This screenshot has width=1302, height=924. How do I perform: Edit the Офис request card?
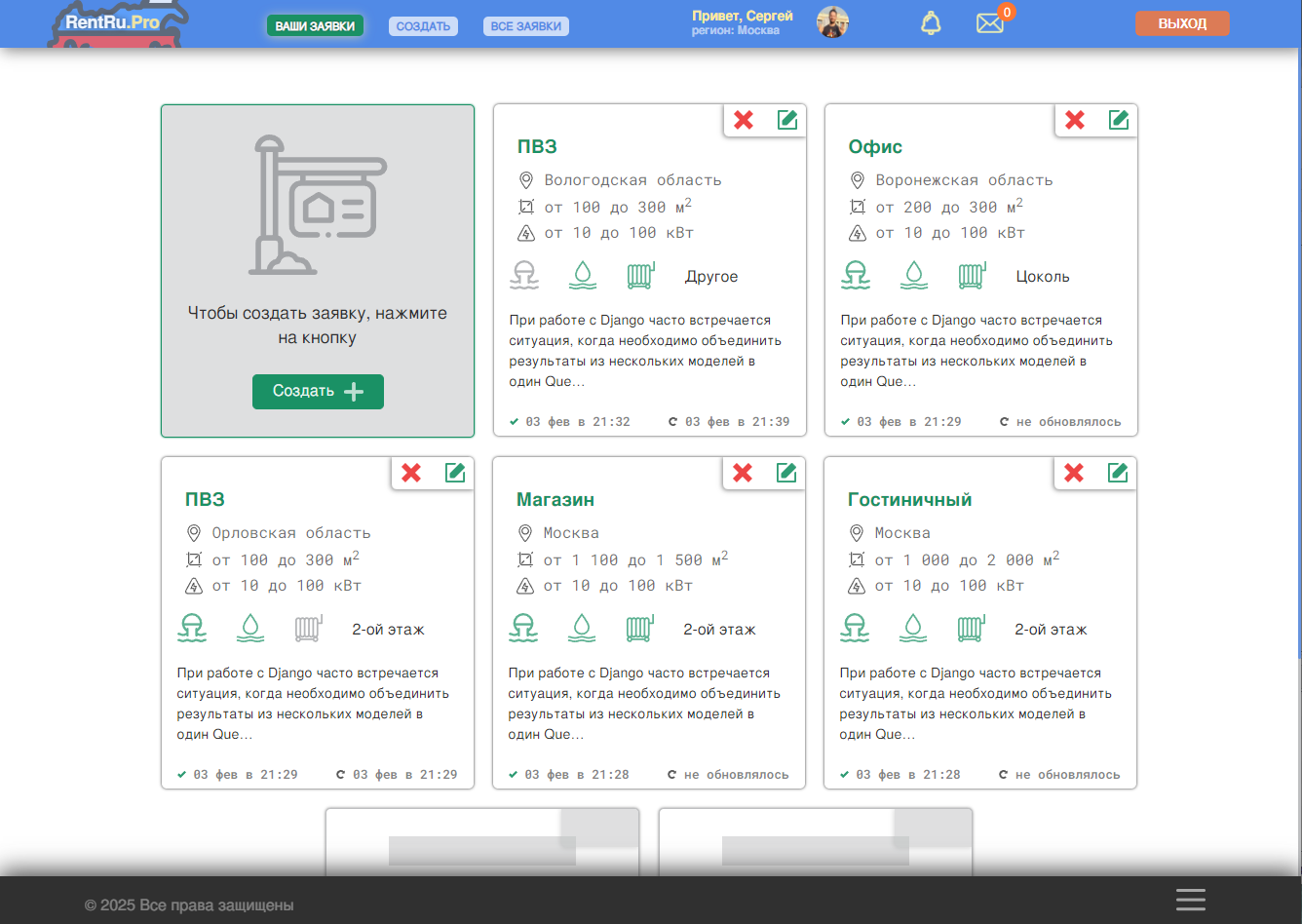[1119, 120]
